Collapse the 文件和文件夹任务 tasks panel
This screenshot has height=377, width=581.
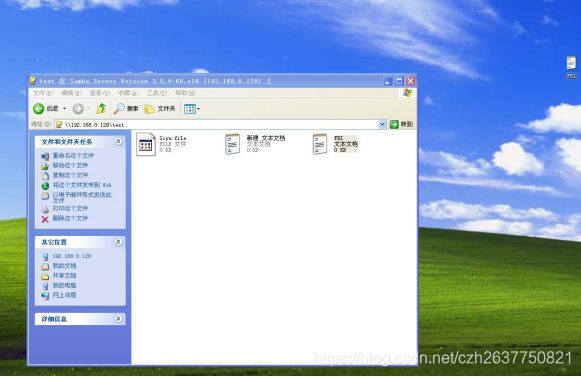pos(118,141)
